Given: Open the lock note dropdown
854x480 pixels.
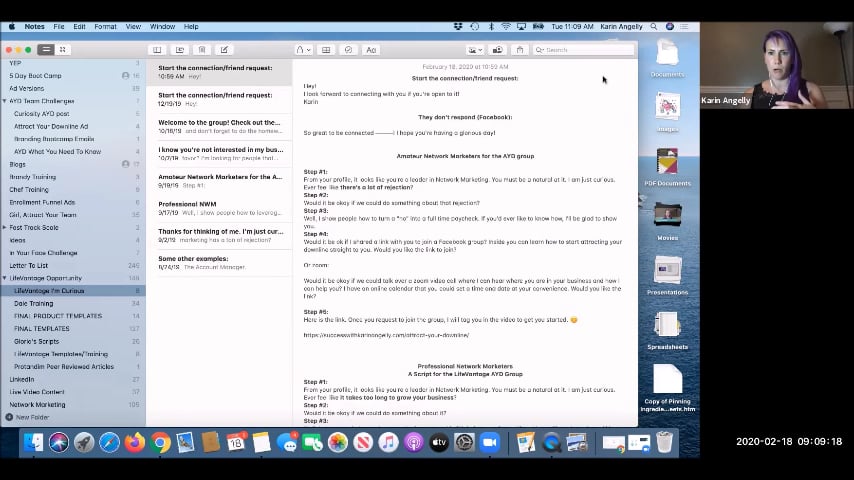Looking at the screenshot, I should tap(303, 50).
